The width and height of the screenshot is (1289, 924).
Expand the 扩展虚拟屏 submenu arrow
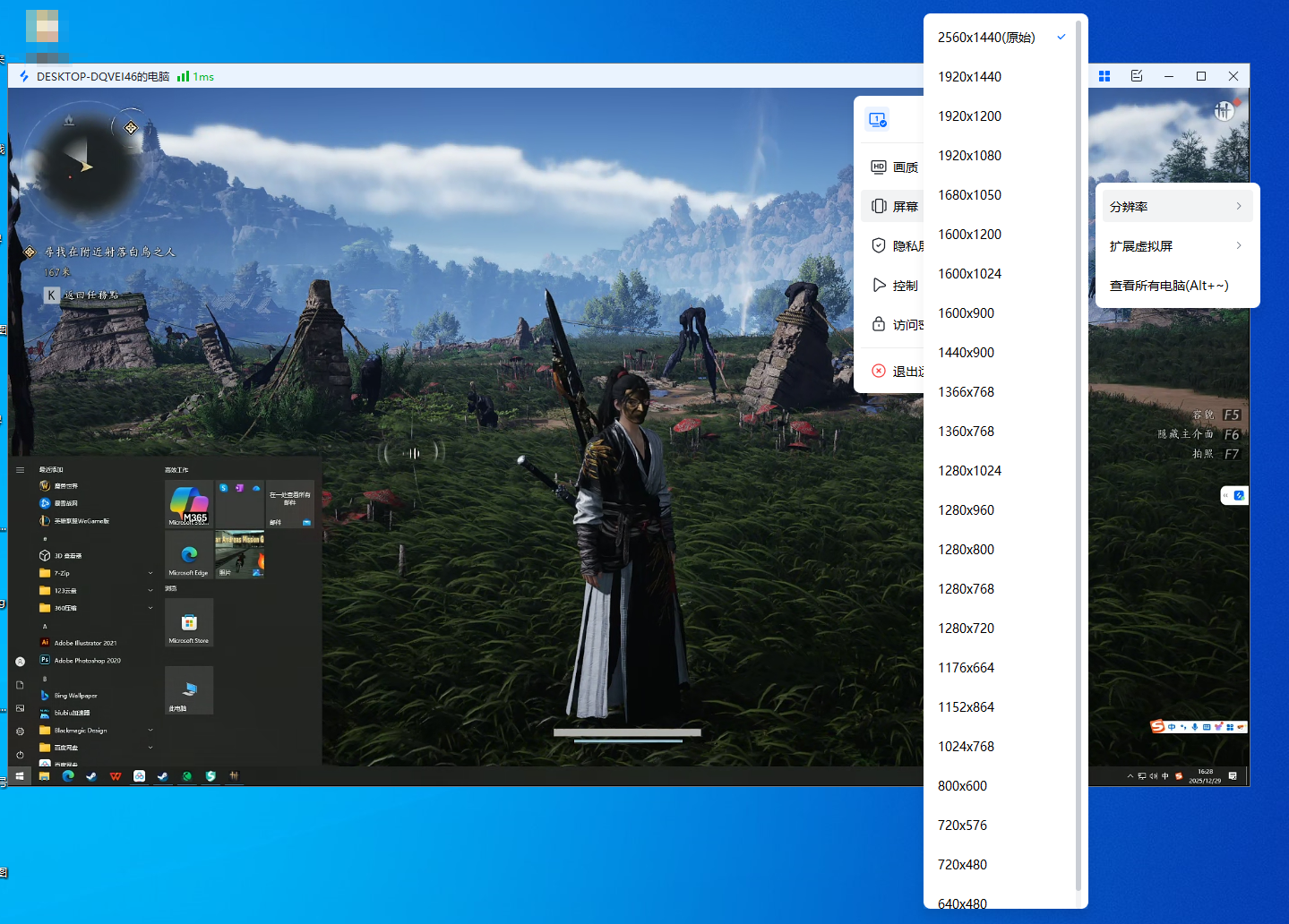[1239, 246]
